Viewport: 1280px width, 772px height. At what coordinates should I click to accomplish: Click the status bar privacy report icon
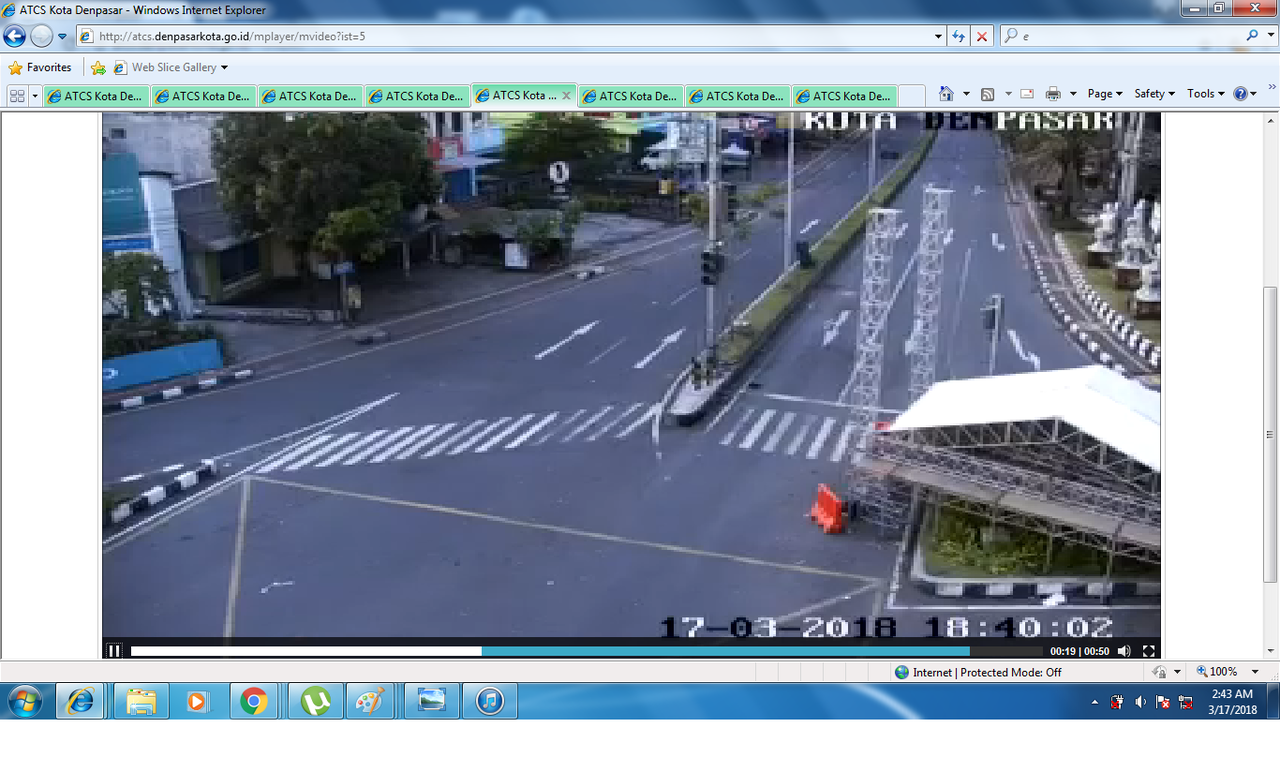point(1160,672)
